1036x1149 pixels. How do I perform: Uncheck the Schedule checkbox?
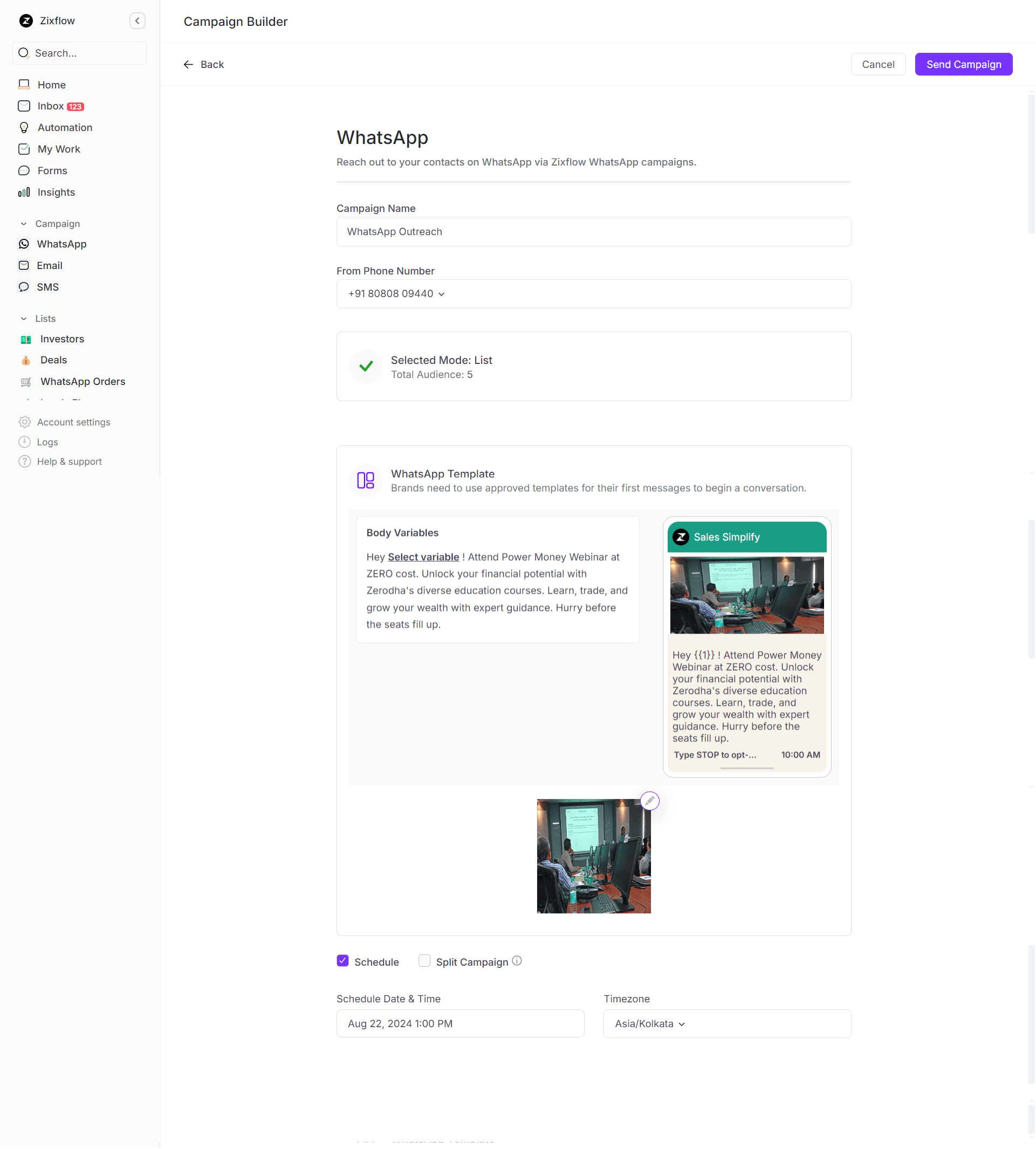coord(342,961)
